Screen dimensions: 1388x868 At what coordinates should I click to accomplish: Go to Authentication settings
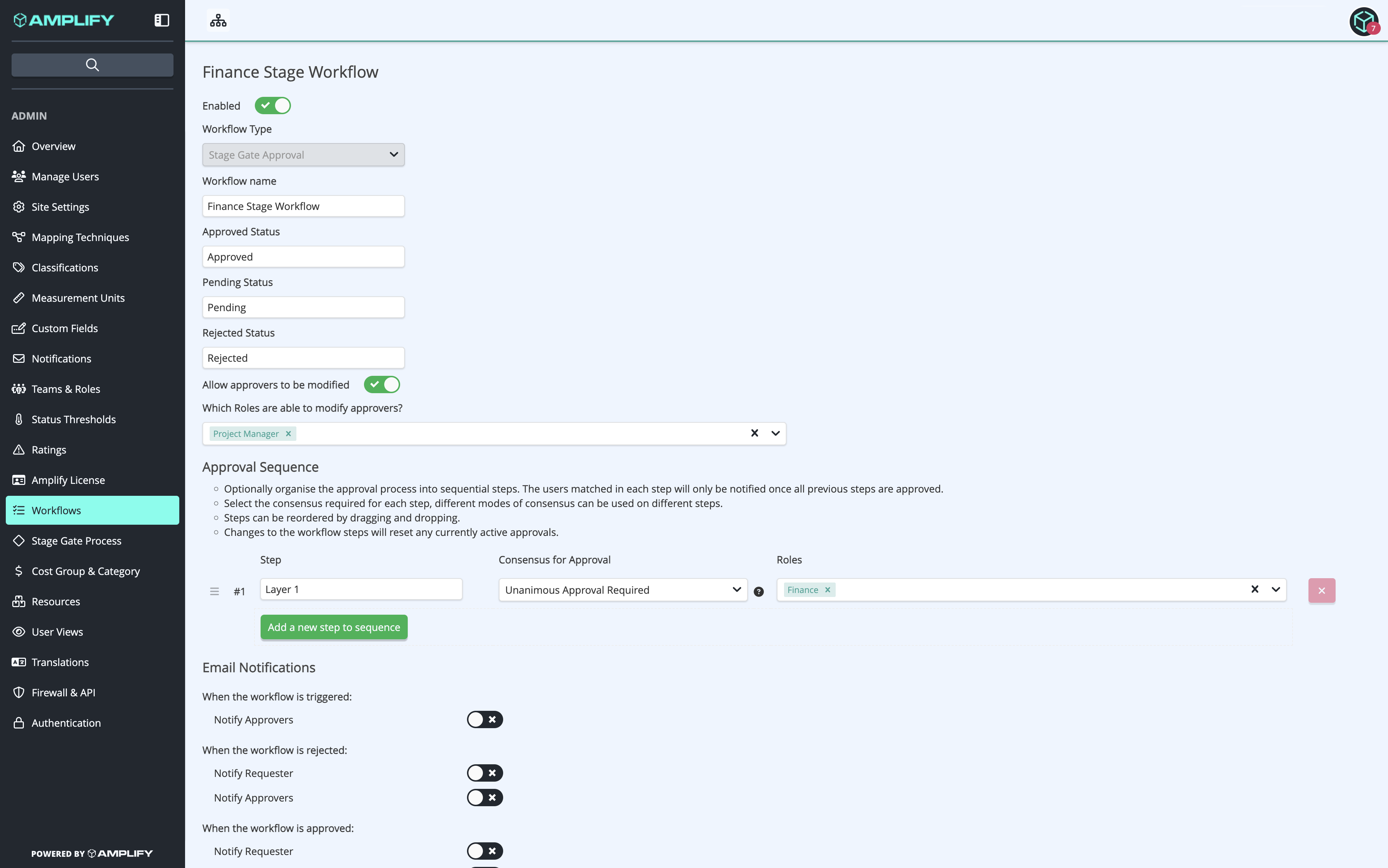coord(93,723)
